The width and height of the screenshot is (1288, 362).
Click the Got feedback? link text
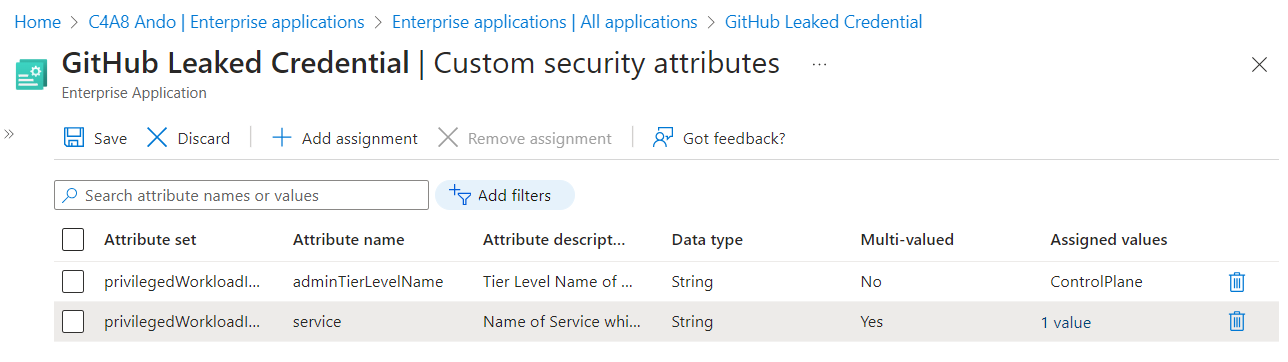(734, 139)
